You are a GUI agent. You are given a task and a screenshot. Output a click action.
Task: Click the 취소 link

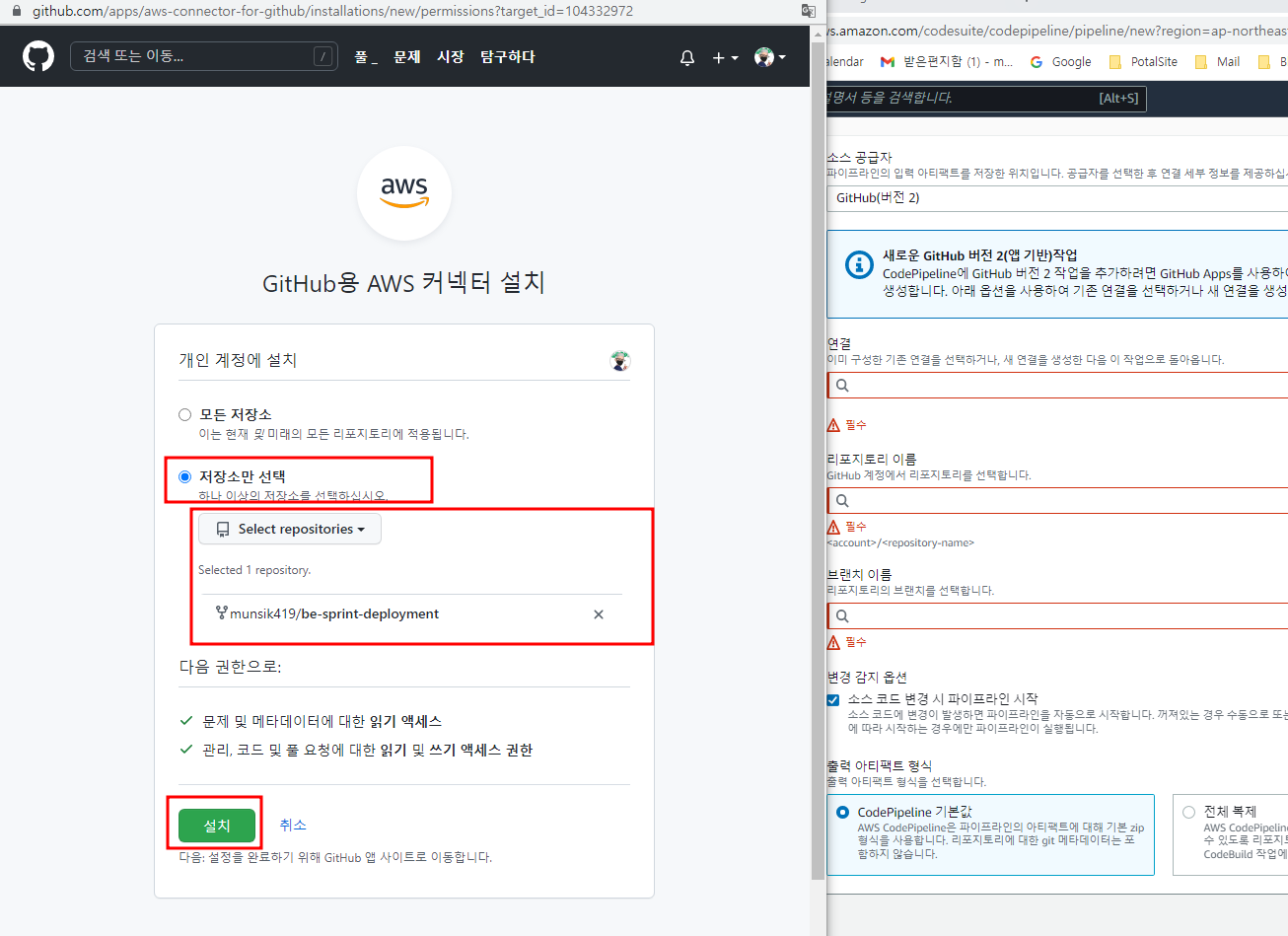point(293,826)
